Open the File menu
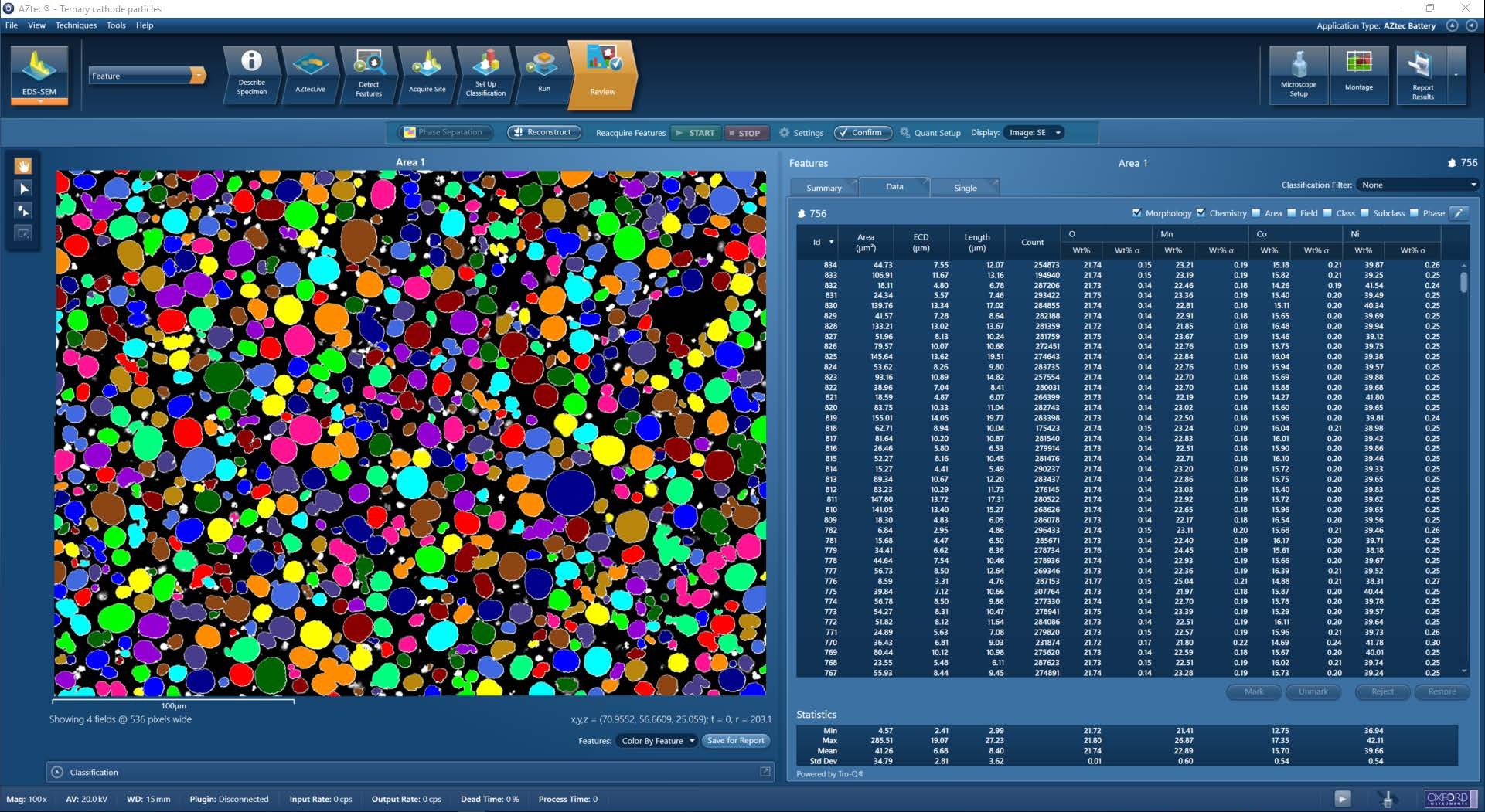The width and height of the screenshot is (1485, 812). [12, 25]
